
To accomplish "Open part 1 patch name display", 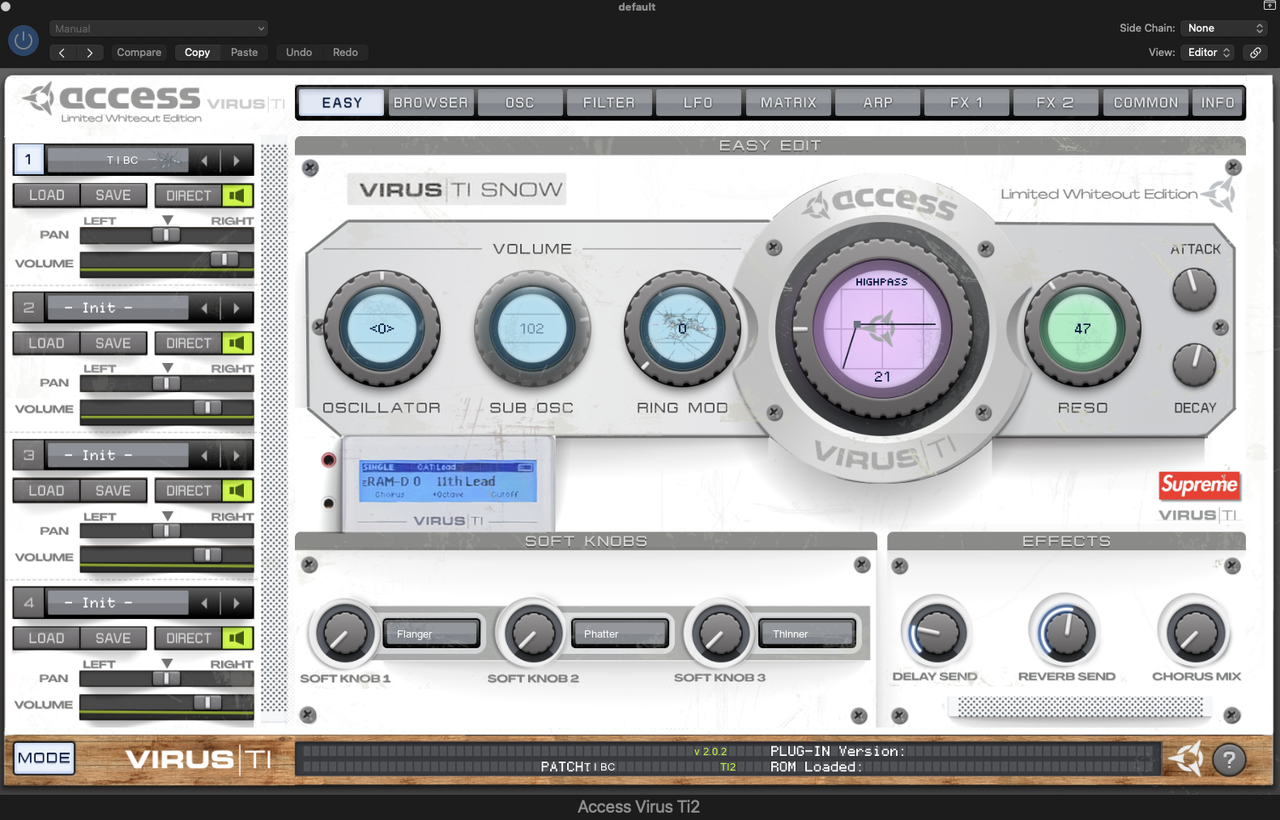I will click(118, 160).
